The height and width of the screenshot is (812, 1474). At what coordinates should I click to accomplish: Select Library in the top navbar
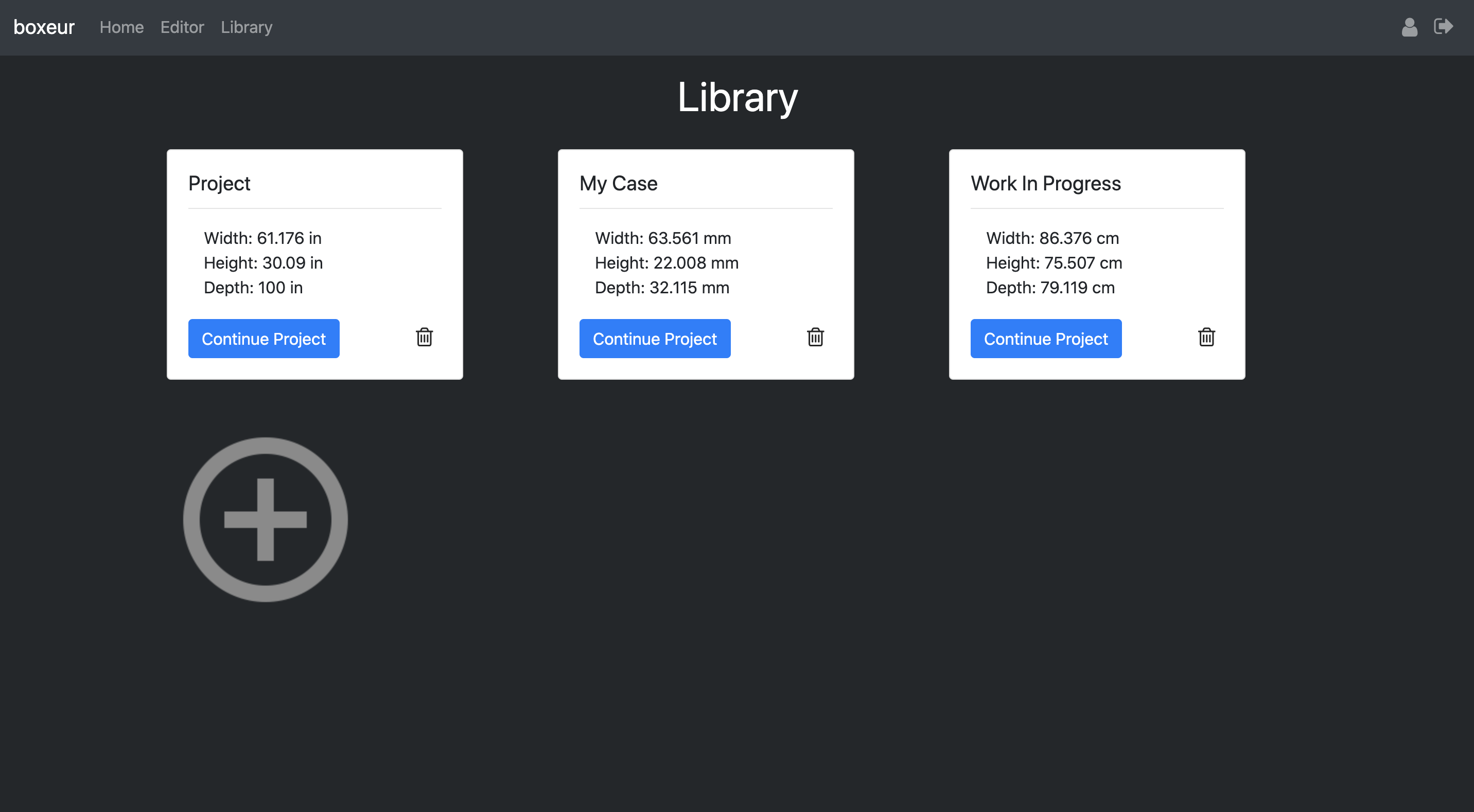(246, 27)
